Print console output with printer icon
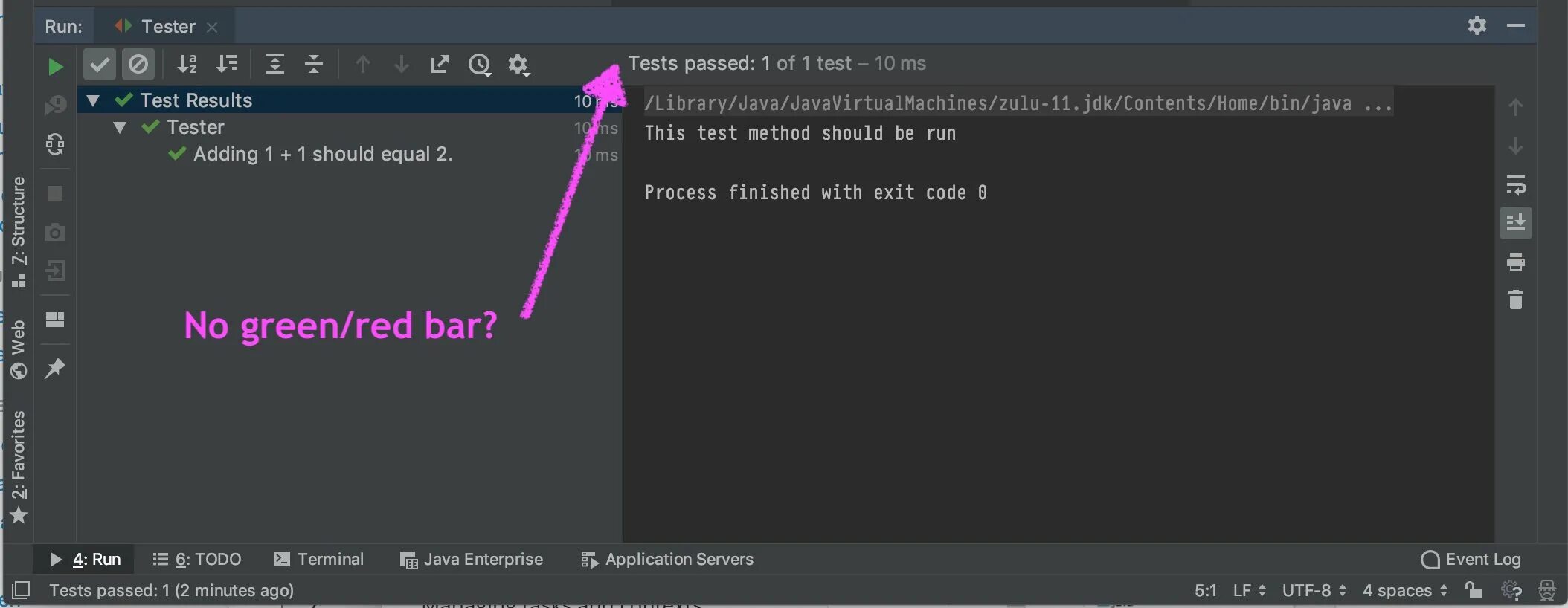The width and height of the screenshot is (1568, 608). [x=1515, y=261]
